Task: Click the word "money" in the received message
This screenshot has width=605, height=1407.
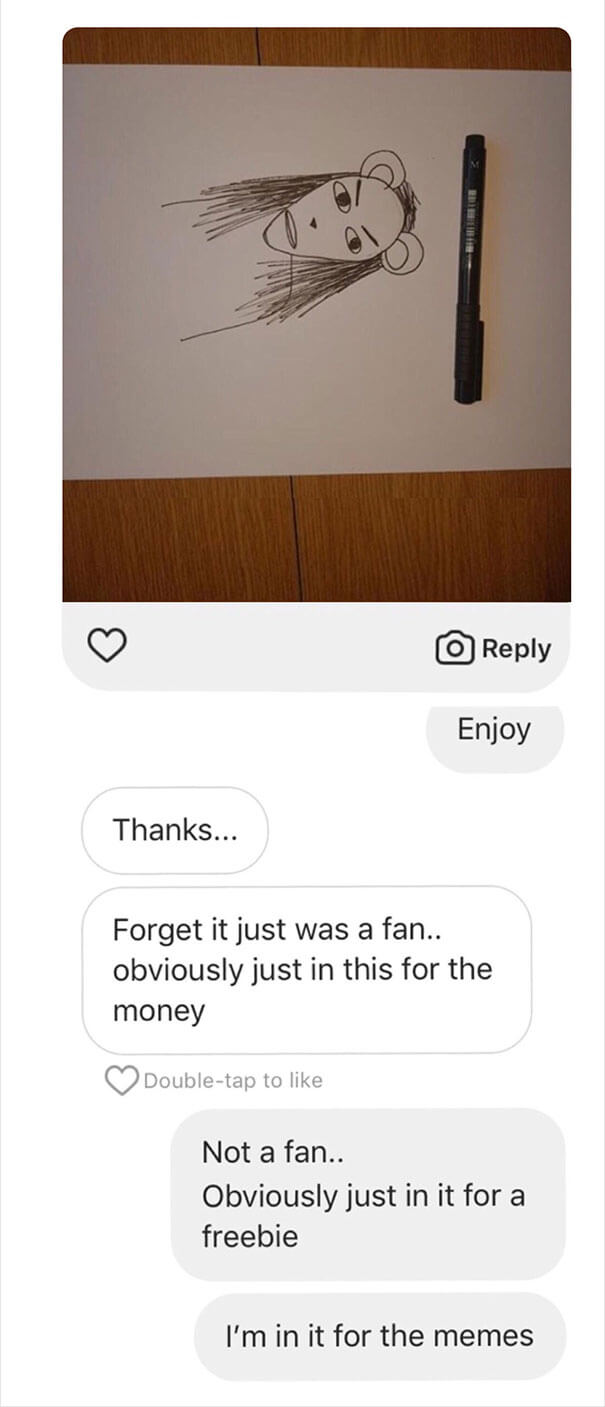Action: [158, 1011]
